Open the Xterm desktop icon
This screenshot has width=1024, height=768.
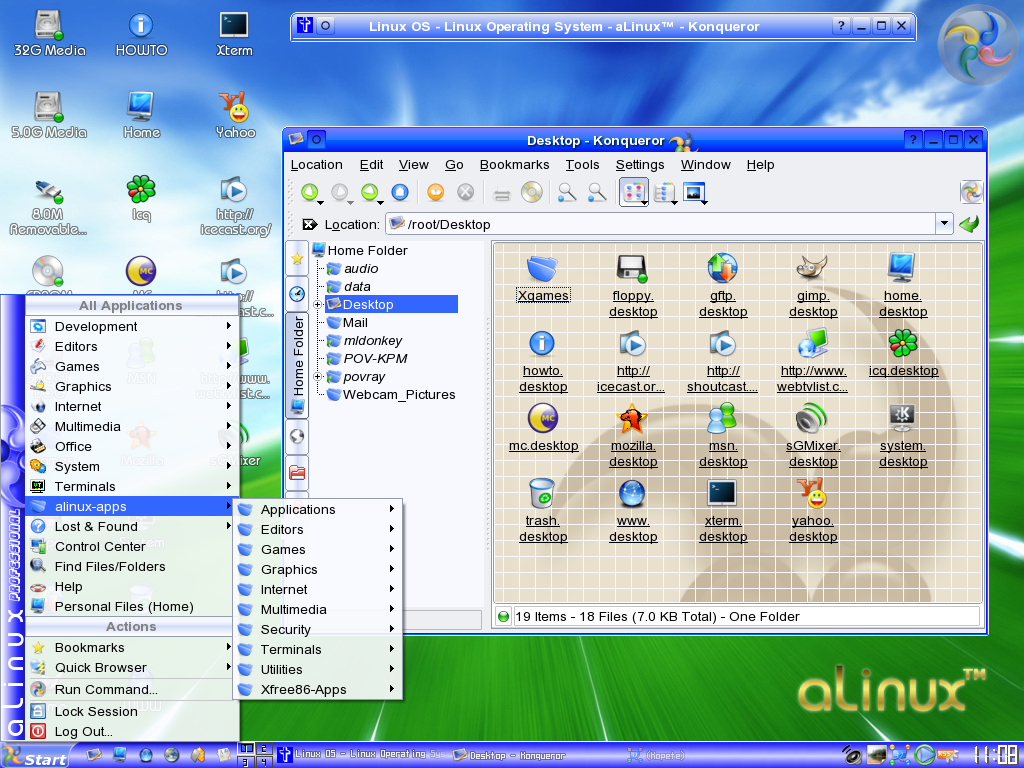pos(234,34)
